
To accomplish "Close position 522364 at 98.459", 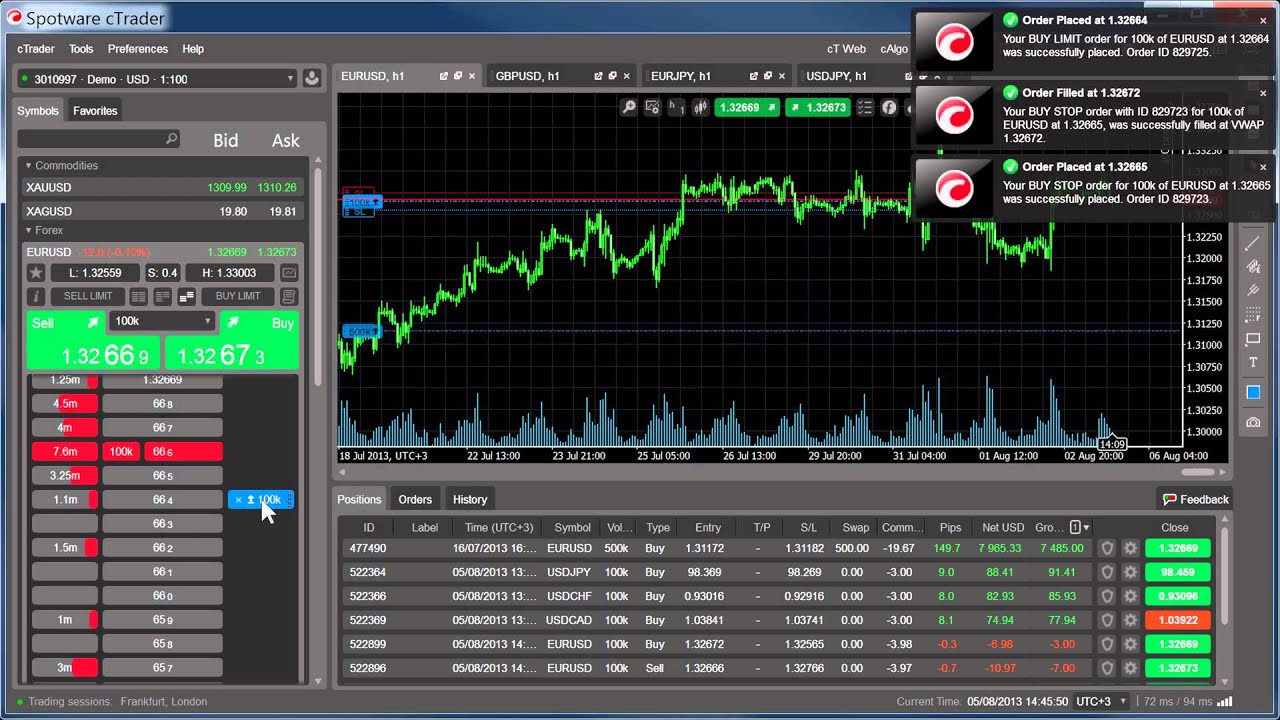I will [x=1178, y=572].
